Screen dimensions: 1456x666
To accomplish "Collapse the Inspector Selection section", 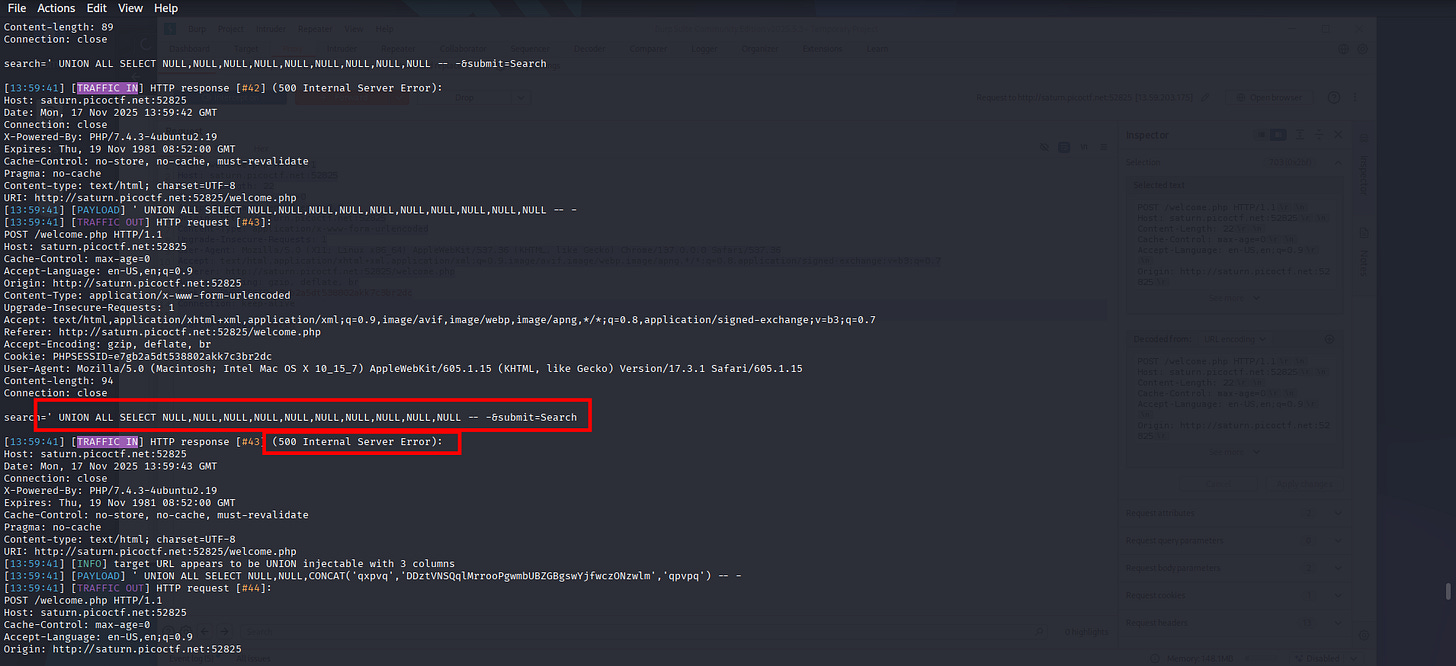I will point(1336,161).
